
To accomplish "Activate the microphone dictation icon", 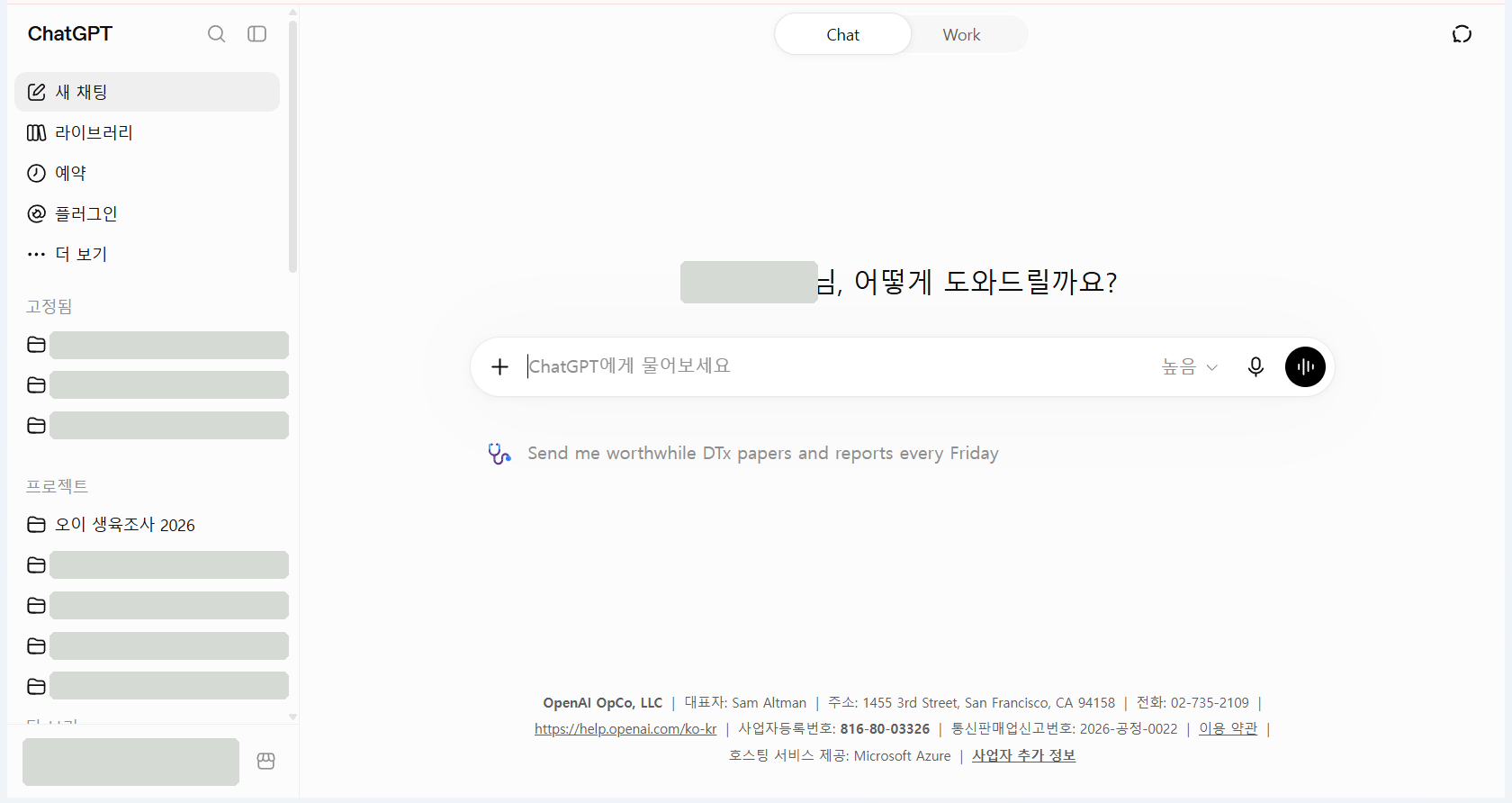I will [1255, 366].
